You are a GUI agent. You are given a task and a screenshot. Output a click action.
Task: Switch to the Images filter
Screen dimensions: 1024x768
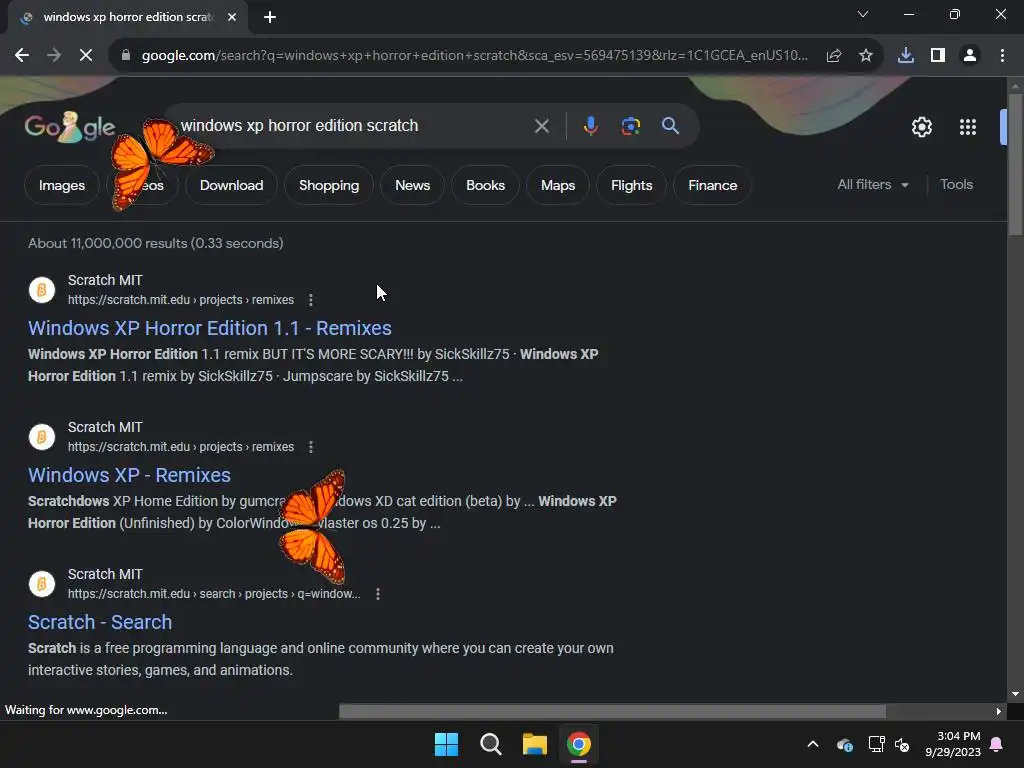click(61, 185)
